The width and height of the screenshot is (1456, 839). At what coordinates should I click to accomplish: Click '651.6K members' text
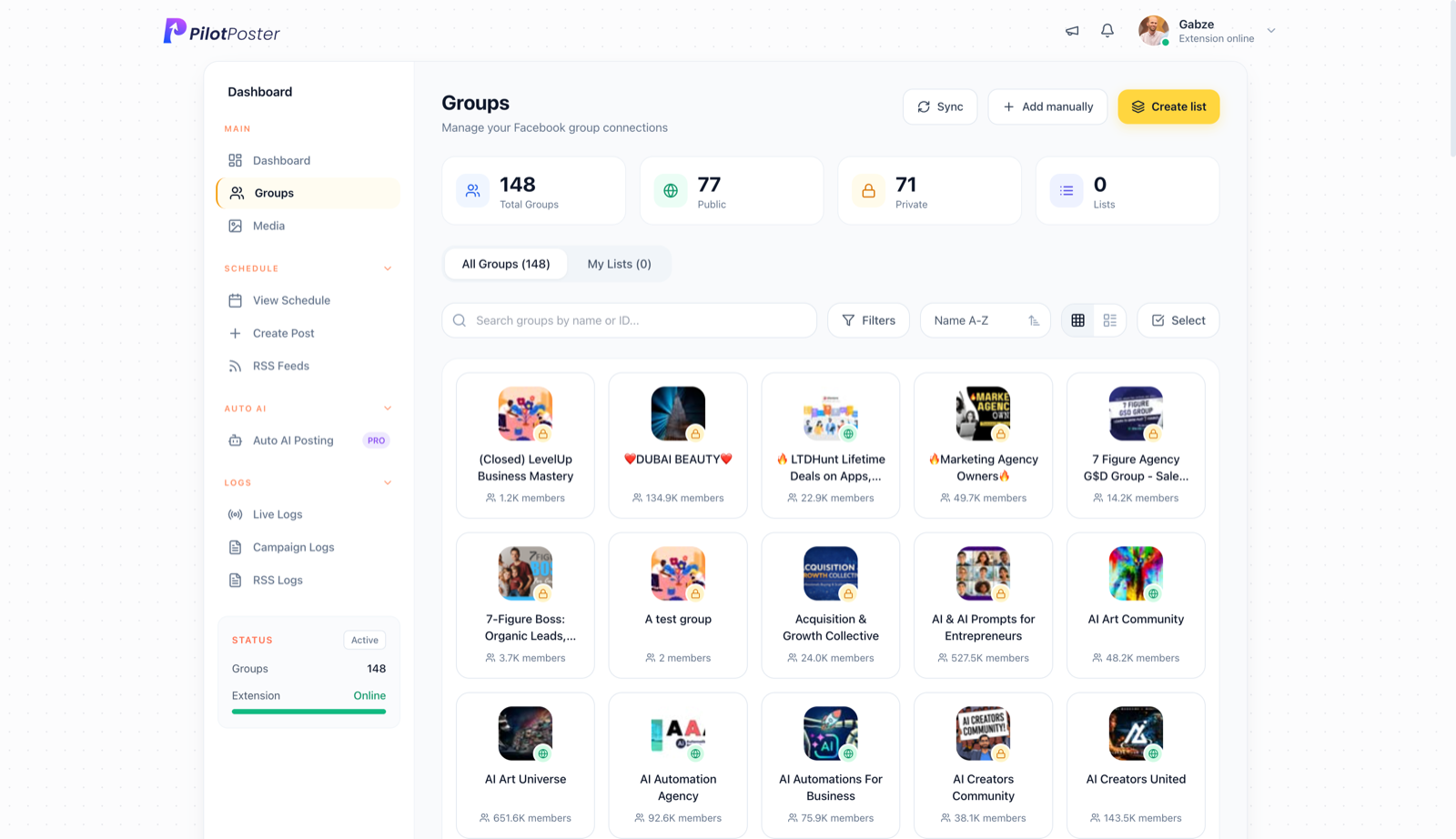pos(532,818)
